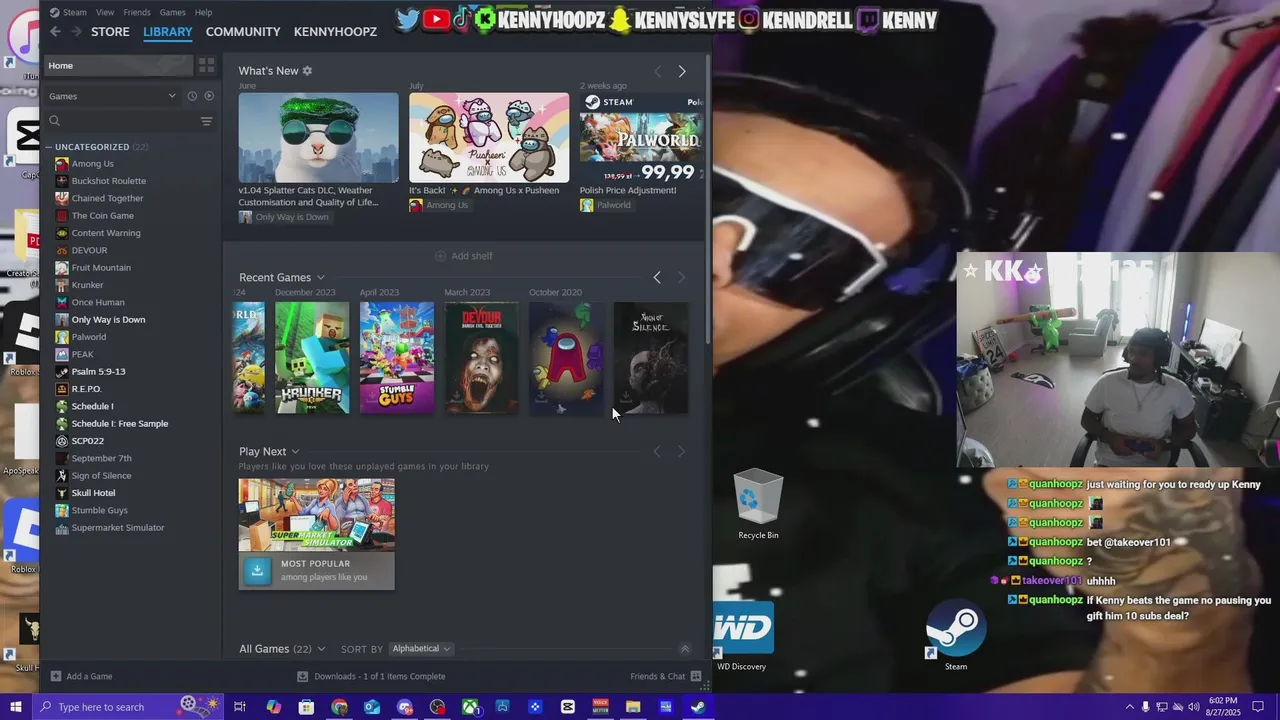Open Alphabetical sort dropdown
This screenshot has height=720, width=1280.
[x=421, y=649]
